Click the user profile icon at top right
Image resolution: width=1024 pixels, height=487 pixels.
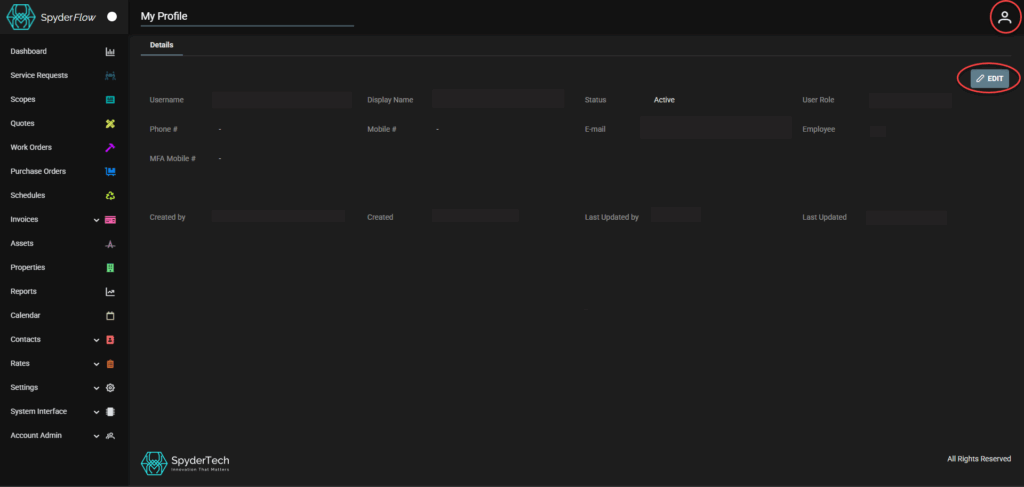pos(1005,17)
